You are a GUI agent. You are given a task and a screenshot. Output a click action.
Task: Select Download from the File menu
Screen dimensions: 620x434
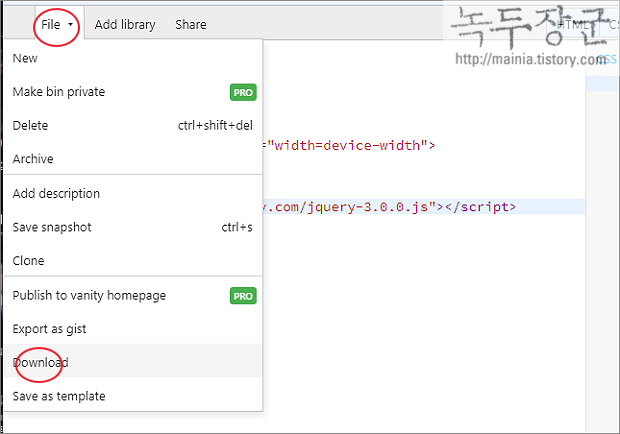(x=133, y=361)
